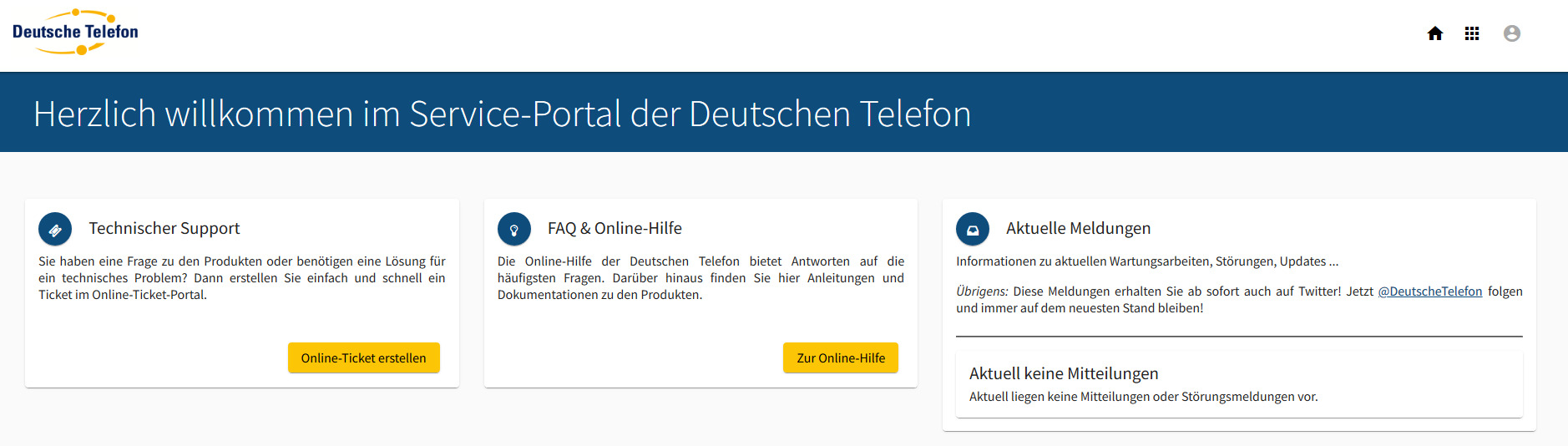This screenshot has height=446, width=1568.
Task: Open the user account profile icon
Action: [x=1512, y=33]
